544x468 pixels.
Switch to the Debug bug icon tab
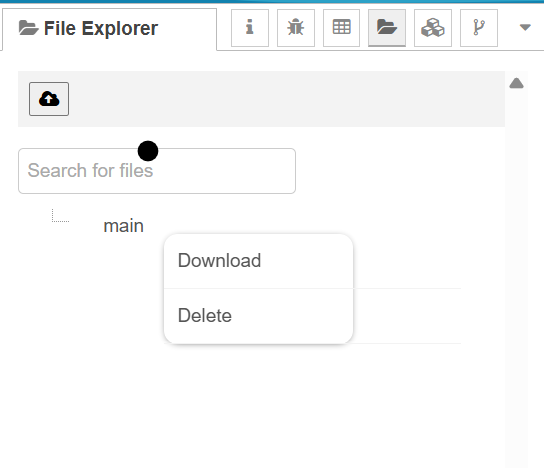click(x=296, y=28)
